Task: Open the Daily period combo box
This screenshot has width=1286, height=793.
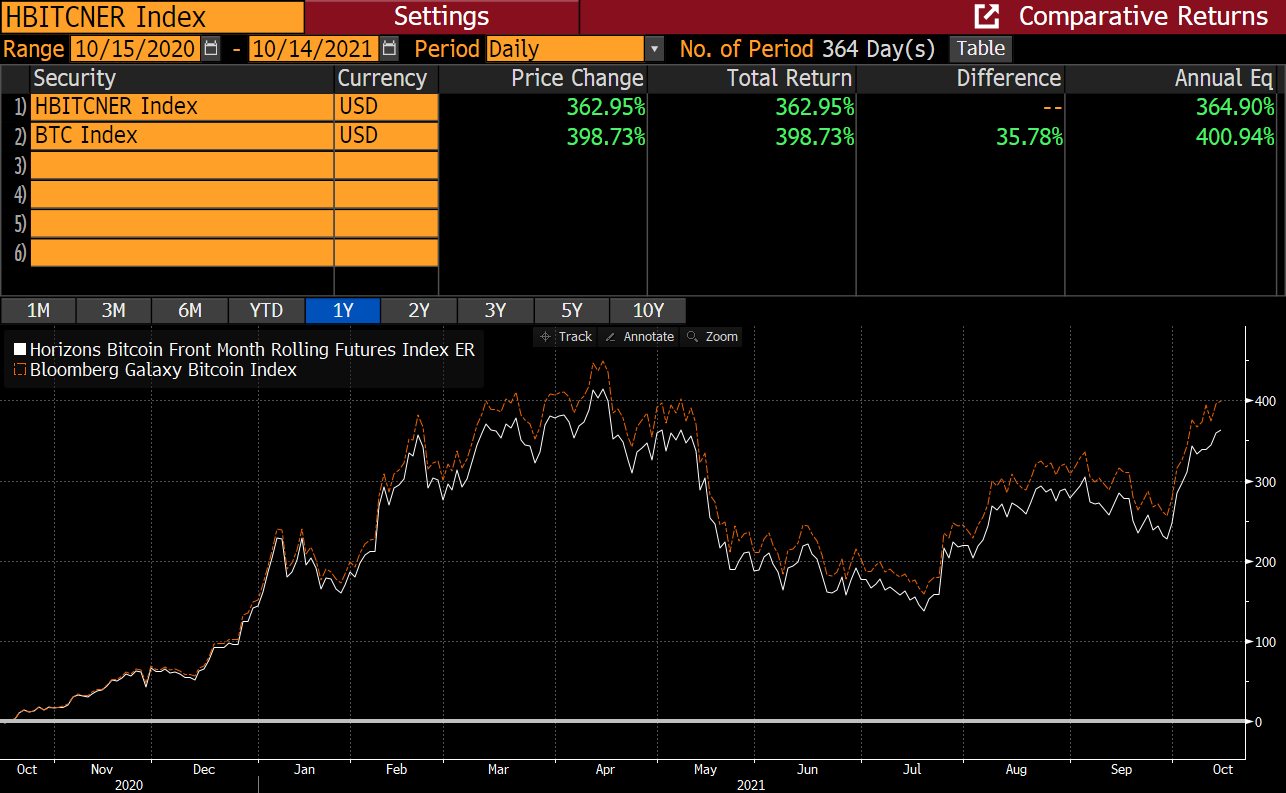Action: [565, 49]
